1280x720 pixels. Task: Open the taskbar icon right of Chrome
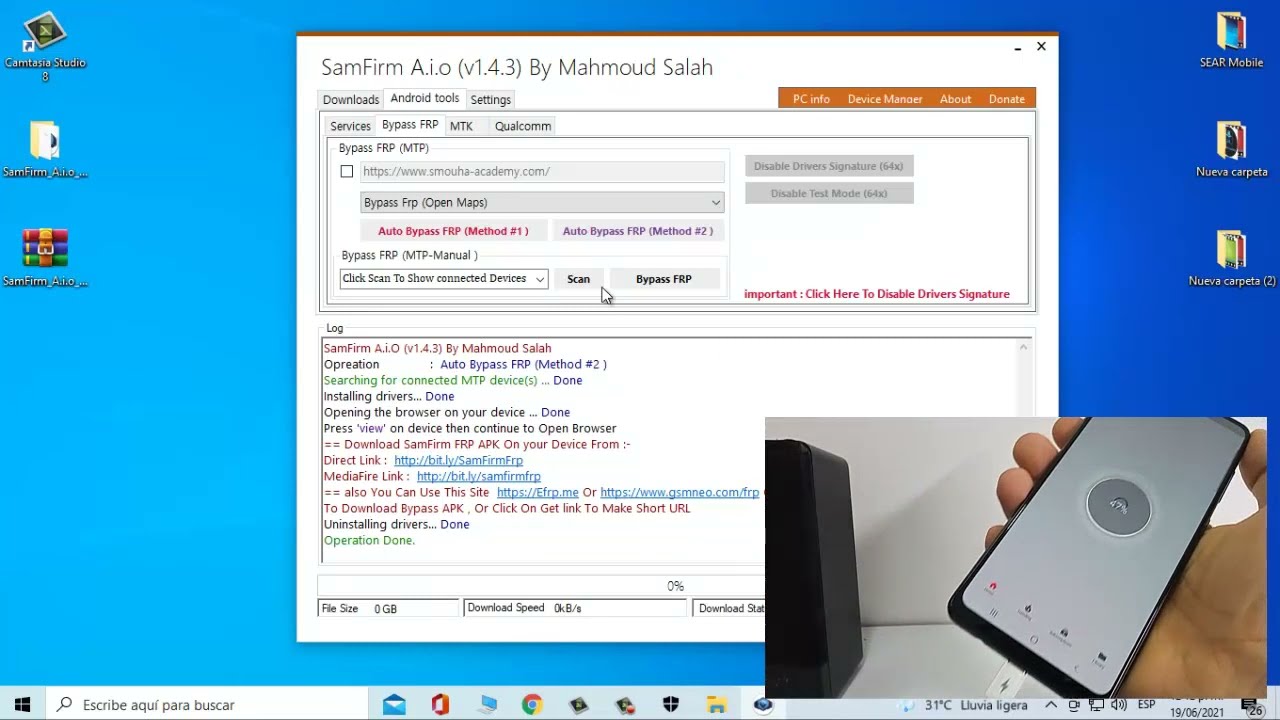pos(579,705)
